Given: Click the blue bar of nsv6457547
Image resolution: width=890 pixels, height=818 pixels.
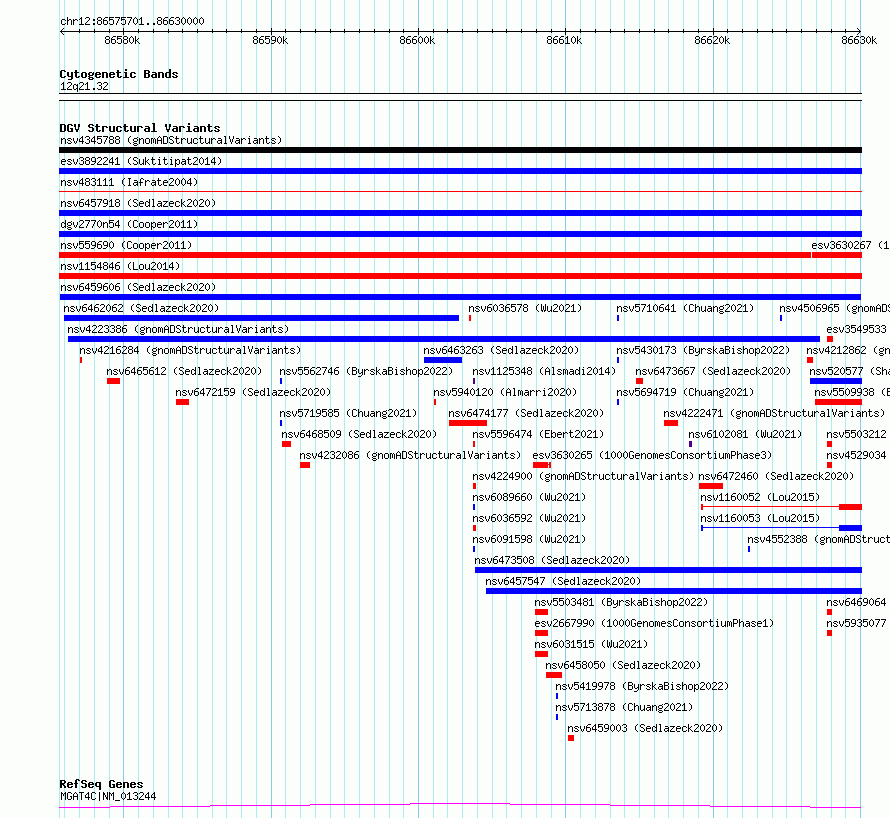Looking at the screenshot, I should tap(674, 591).
